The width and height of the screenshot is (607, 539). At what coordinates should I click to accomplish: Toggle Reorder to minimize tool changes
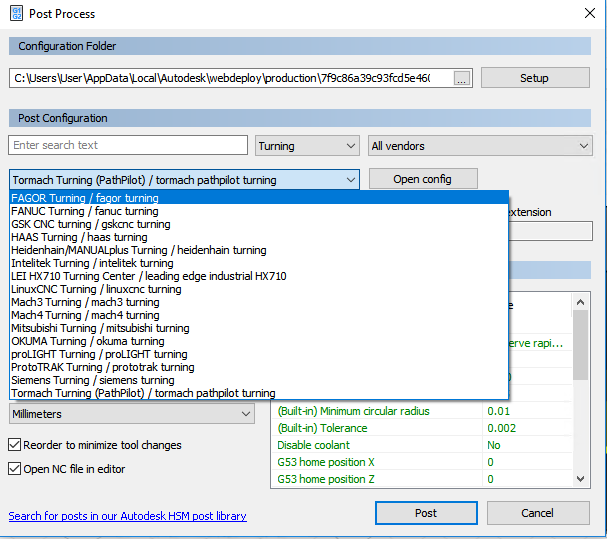[95, 445]
